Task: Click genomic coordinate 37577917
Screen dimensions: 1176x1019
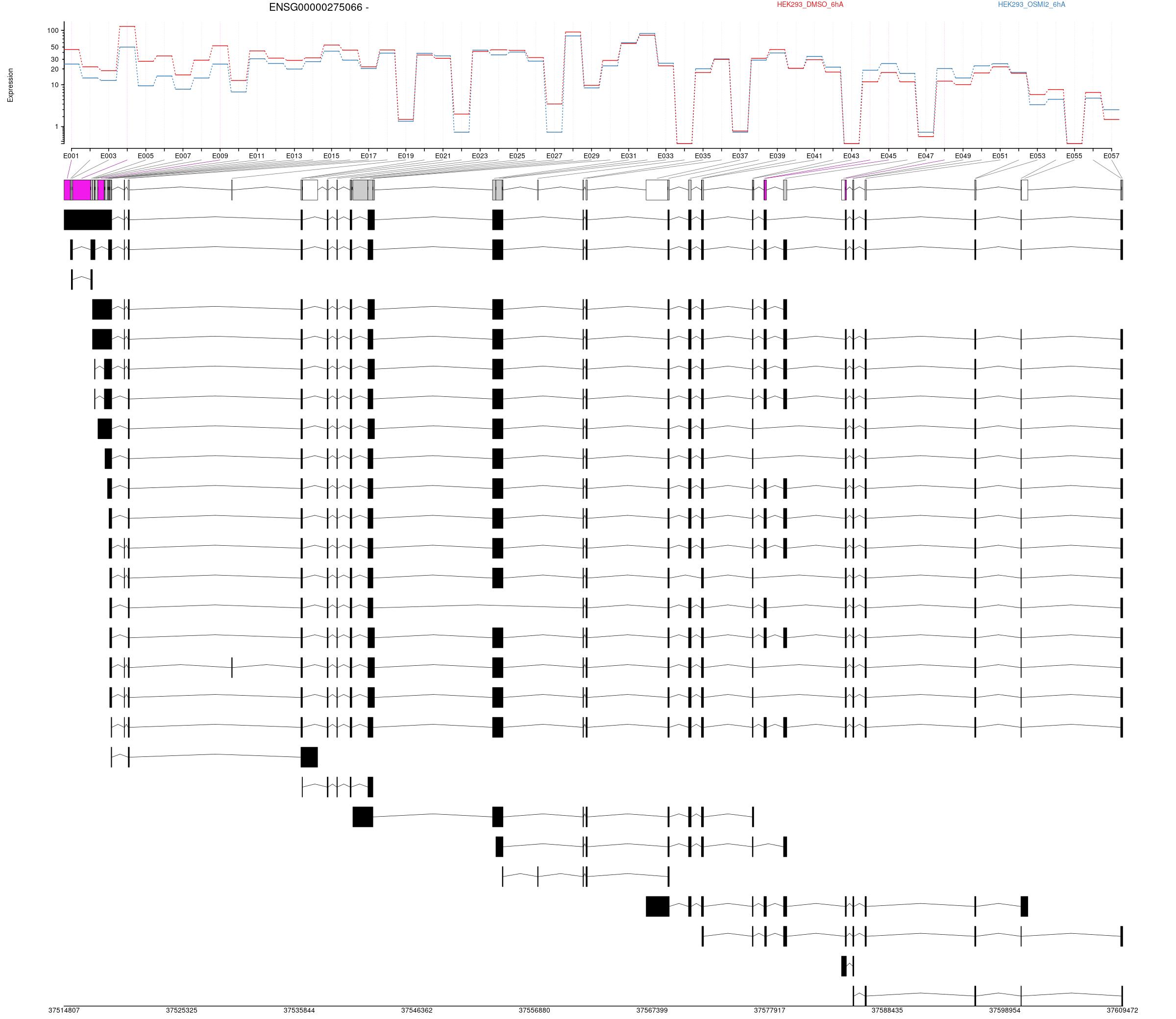Action: 770,1011
